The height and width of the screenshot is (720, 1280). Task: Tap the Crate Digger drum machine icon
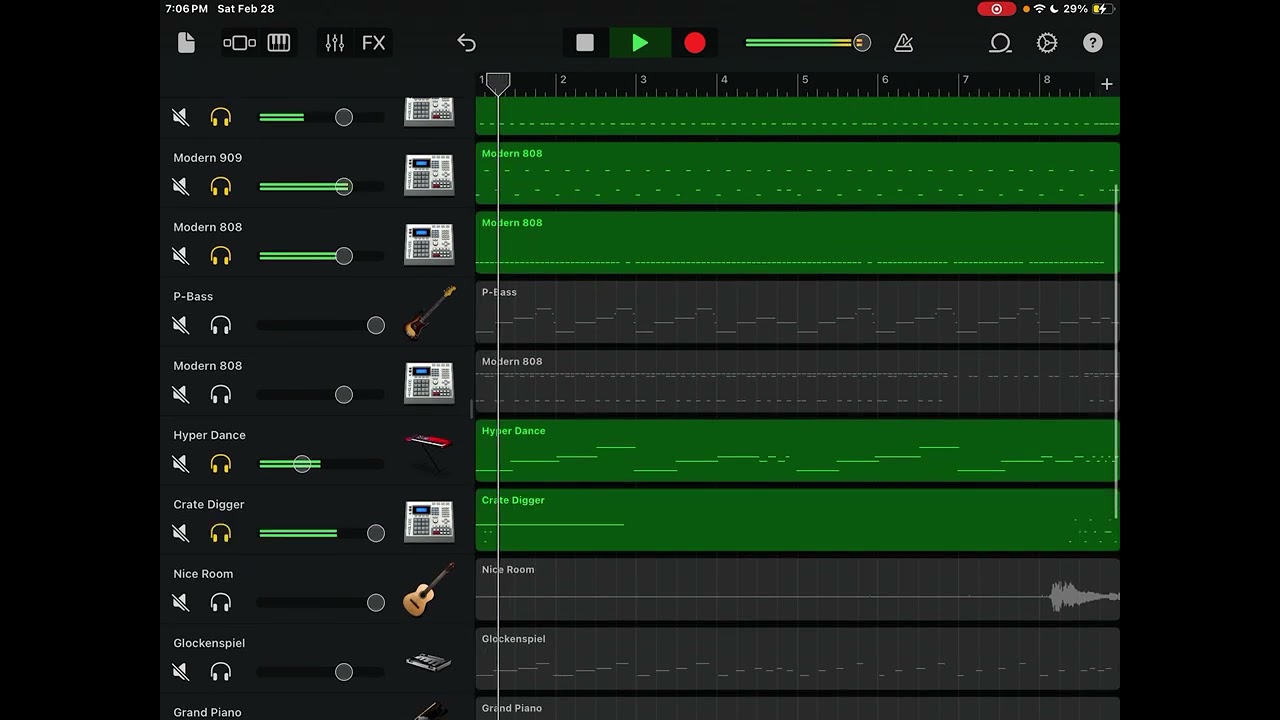(x=429, y=522)
